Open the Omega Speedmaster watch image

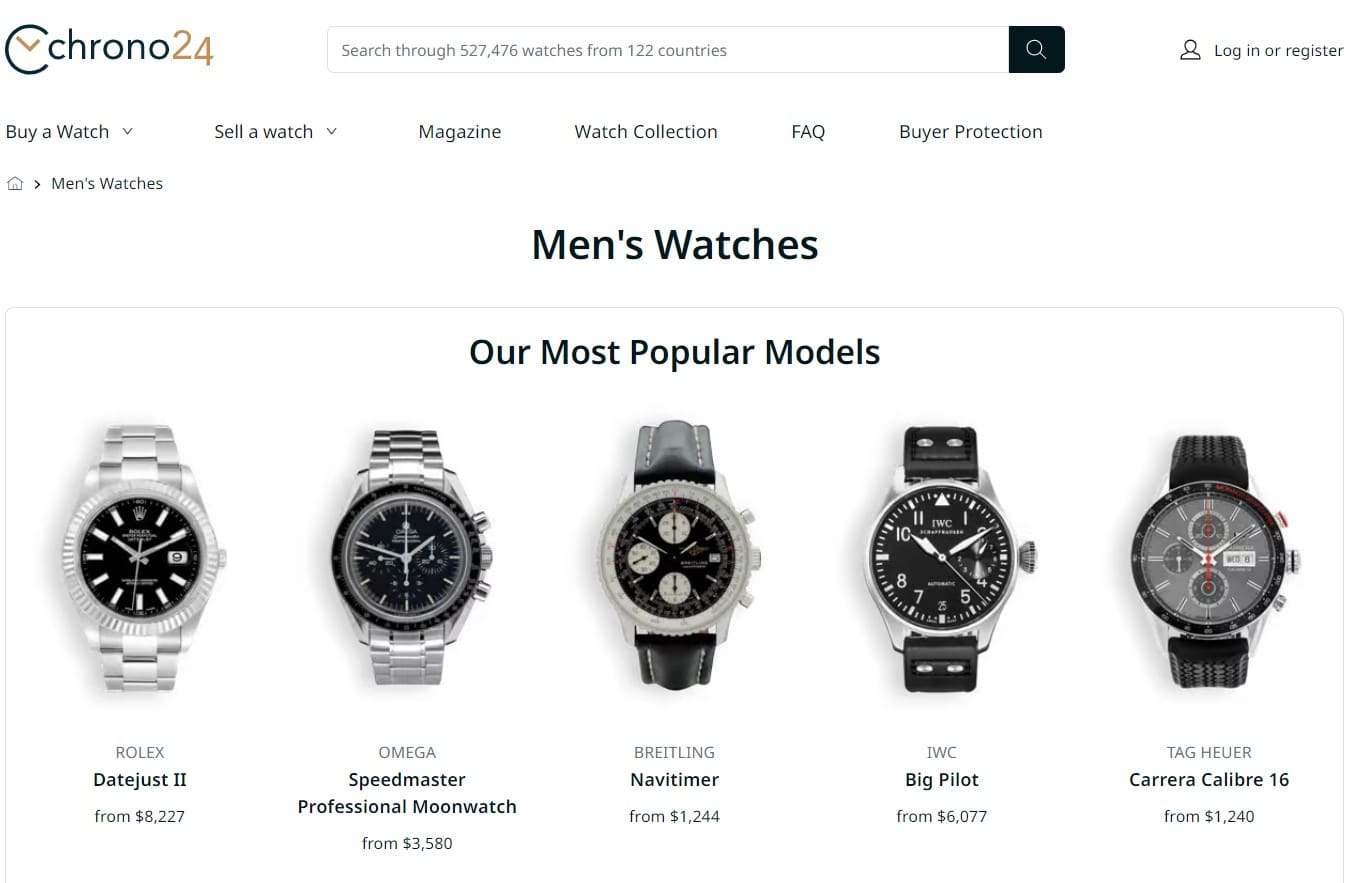[408, 558]
